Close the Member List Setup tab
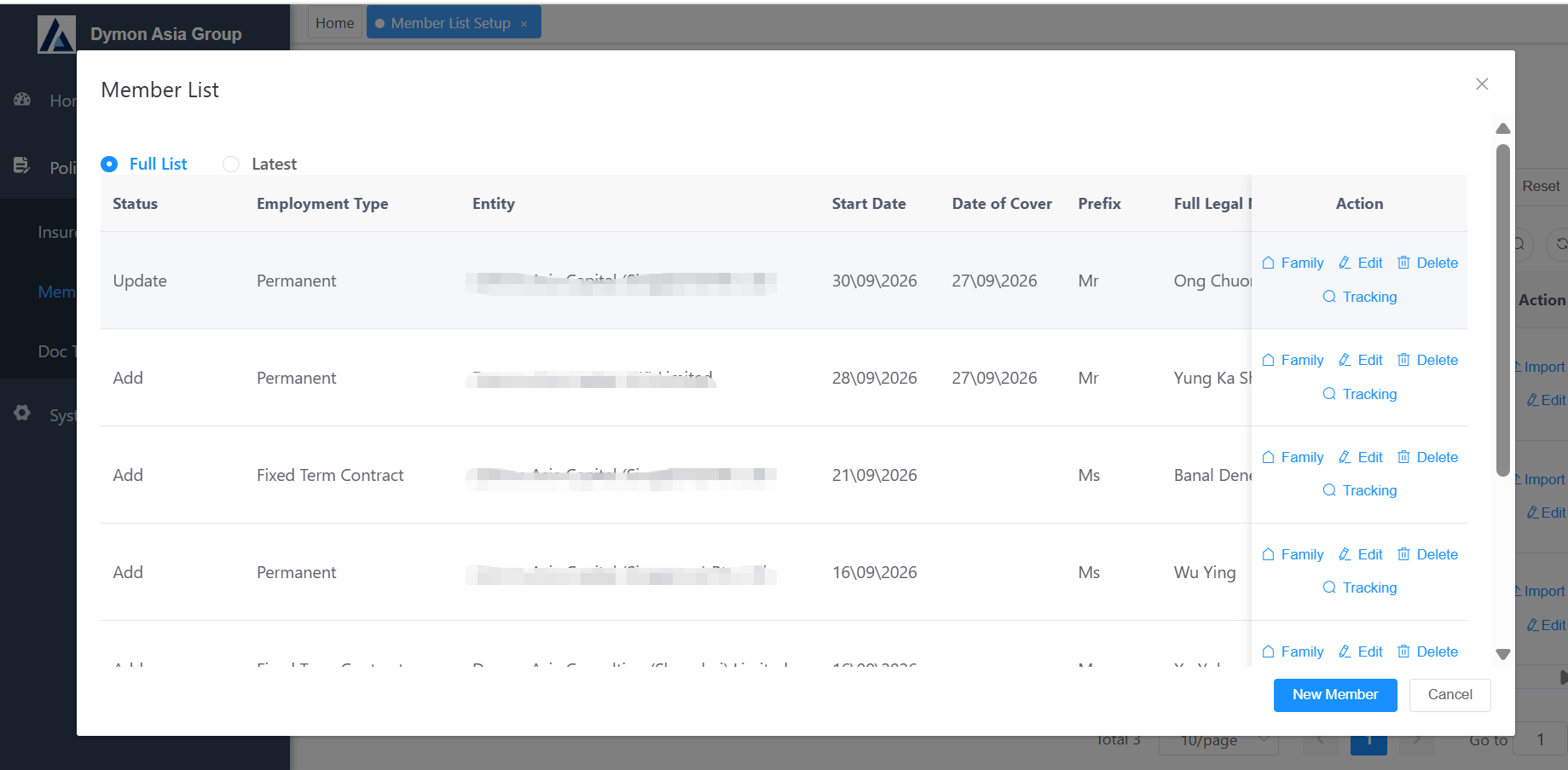 [x=524, y=24]
